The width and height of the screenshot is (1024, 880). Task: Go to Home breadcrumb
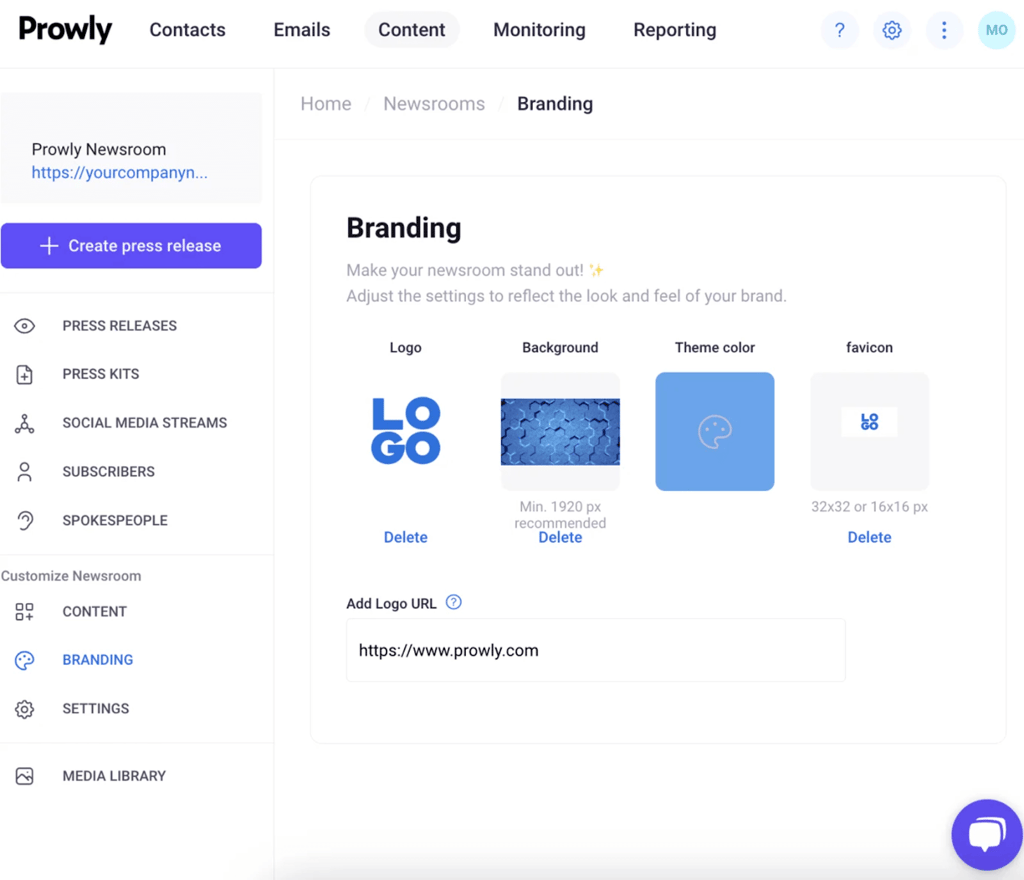pyautogui.click(x=326, y=104)
